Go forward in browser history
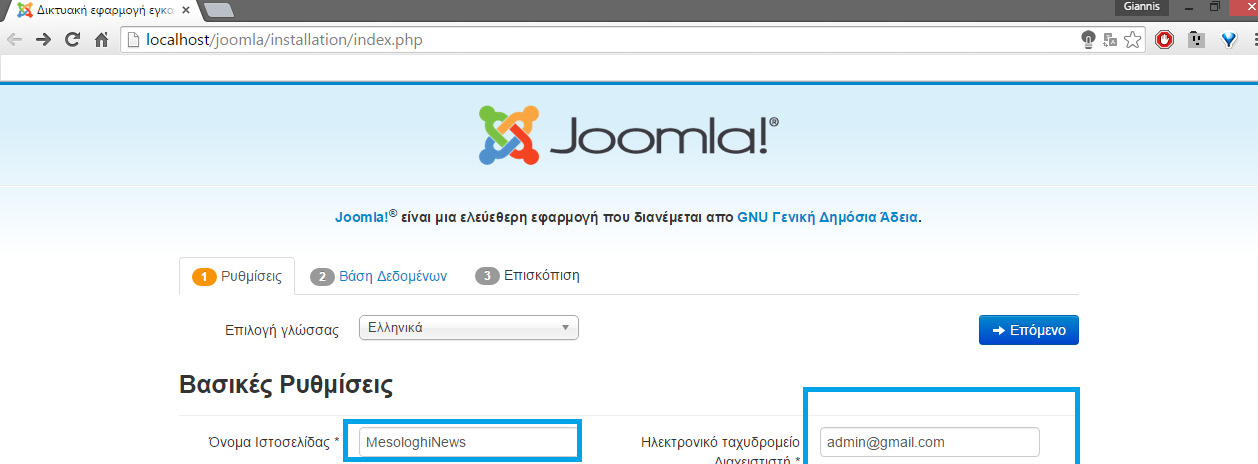The width and height of the screenshot is (1258, 464). (x=43, y=40)
